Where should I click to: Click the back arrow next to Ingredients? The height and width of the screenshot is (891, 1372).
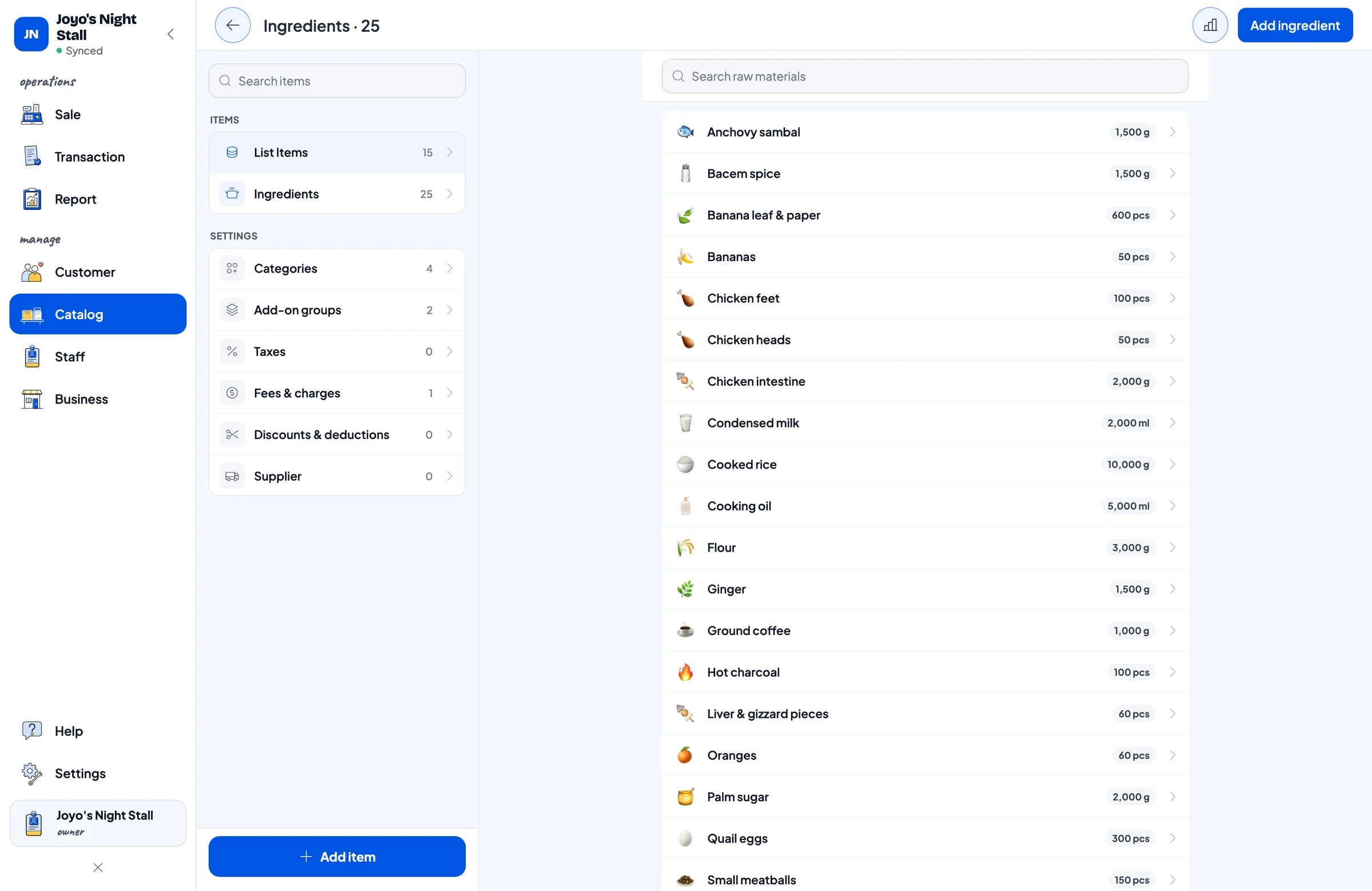[232, 25]
